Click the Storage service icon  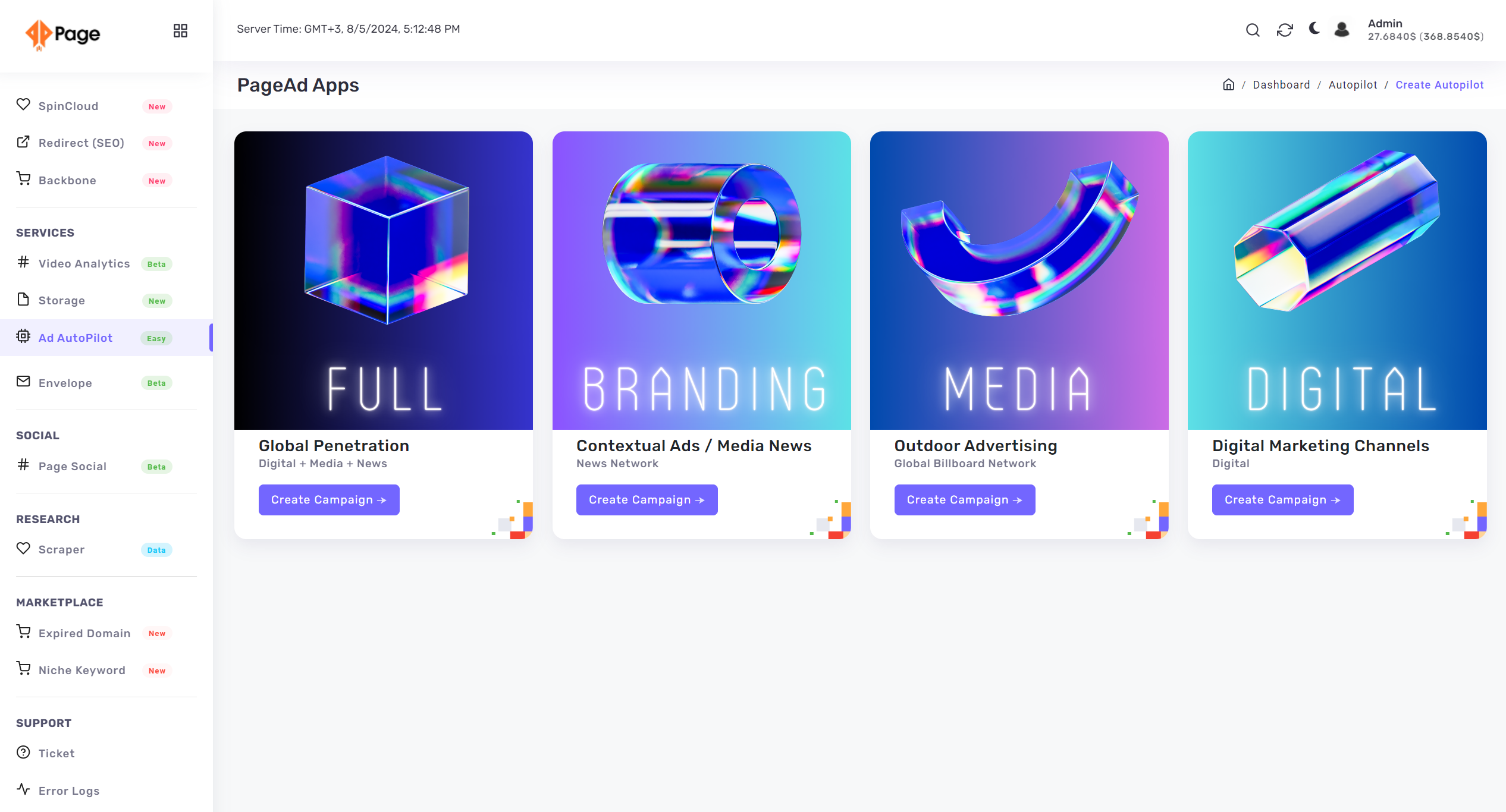pos(23,299)
